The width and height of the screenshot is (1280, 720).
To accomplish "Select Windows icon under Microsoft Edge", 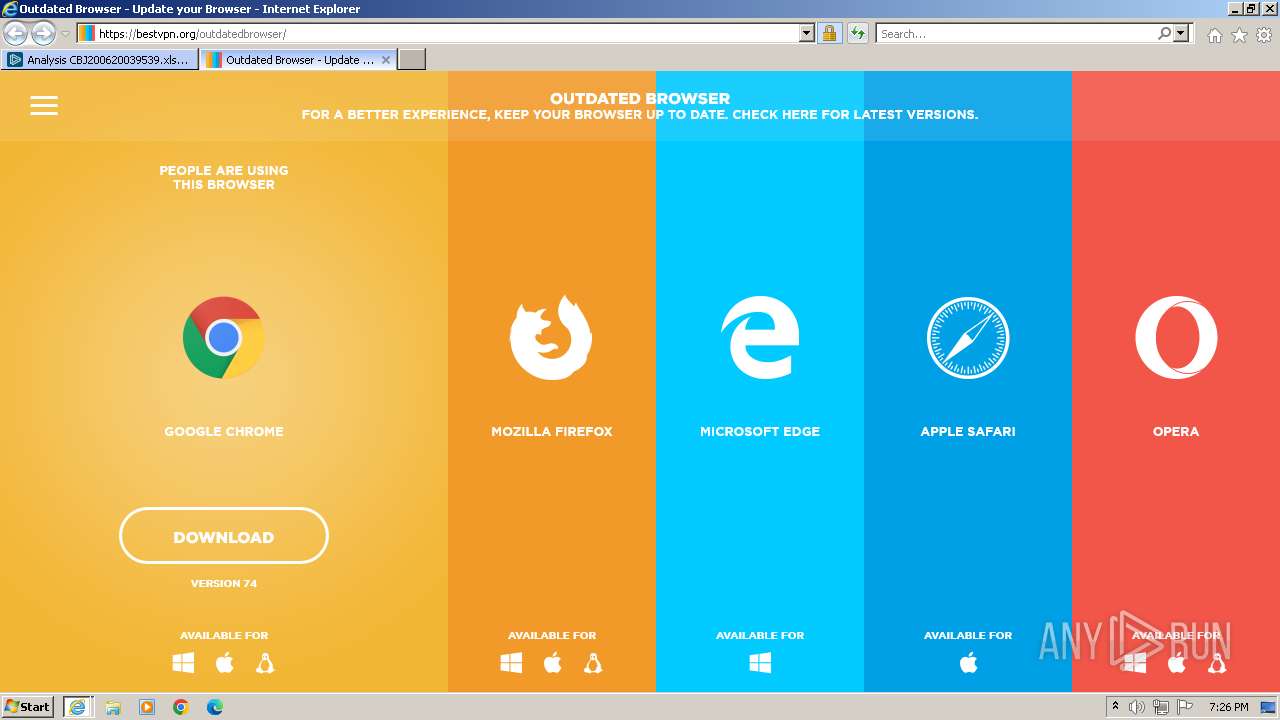I will [x=760, y=663].
